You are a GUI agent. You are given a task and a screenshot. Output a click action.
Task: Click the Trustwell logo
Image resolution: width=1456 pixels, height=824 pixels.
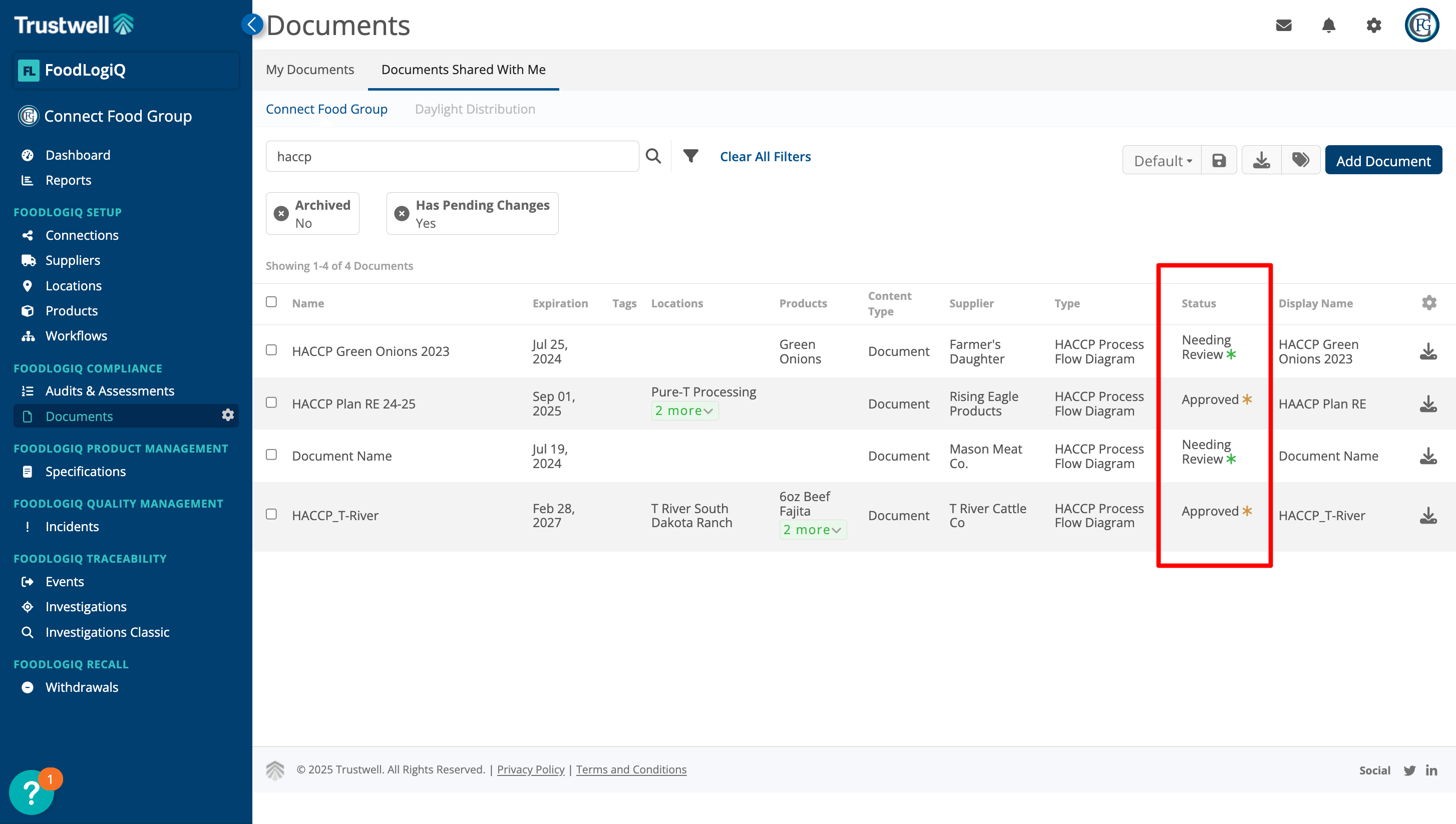74,25
